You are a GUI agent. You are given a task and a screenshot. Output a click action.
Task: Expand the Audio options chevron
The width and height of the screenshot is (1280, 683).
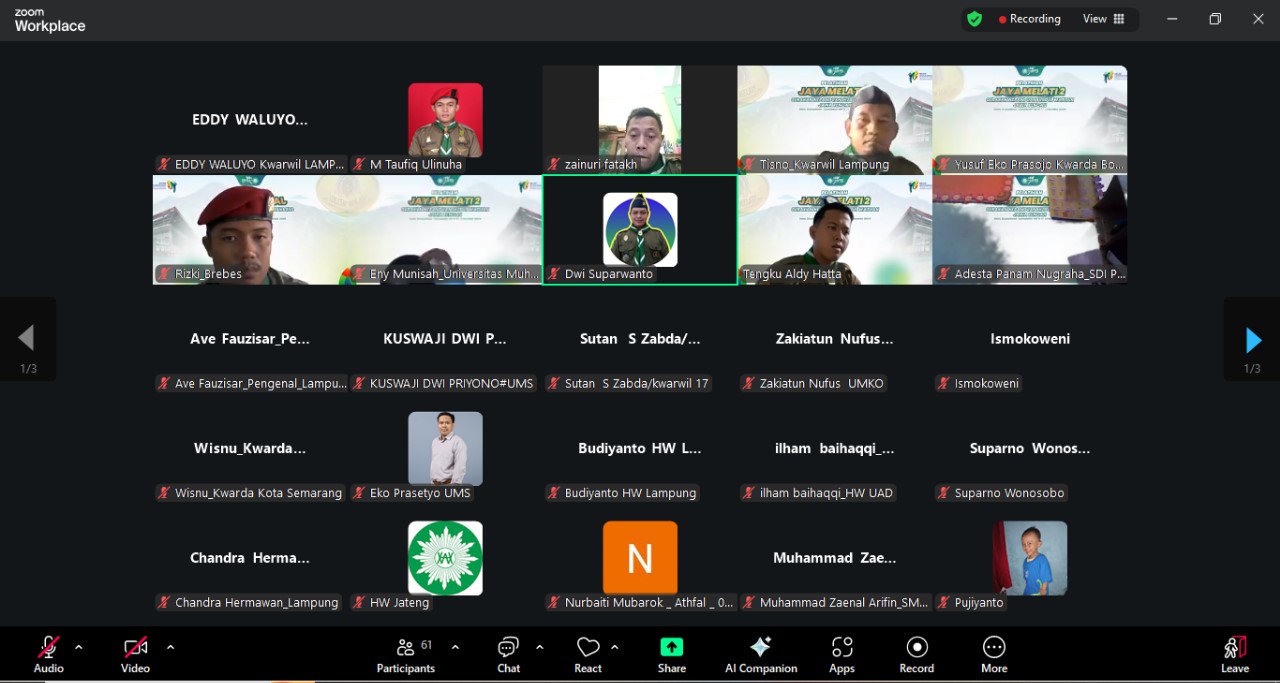point(79,647)
